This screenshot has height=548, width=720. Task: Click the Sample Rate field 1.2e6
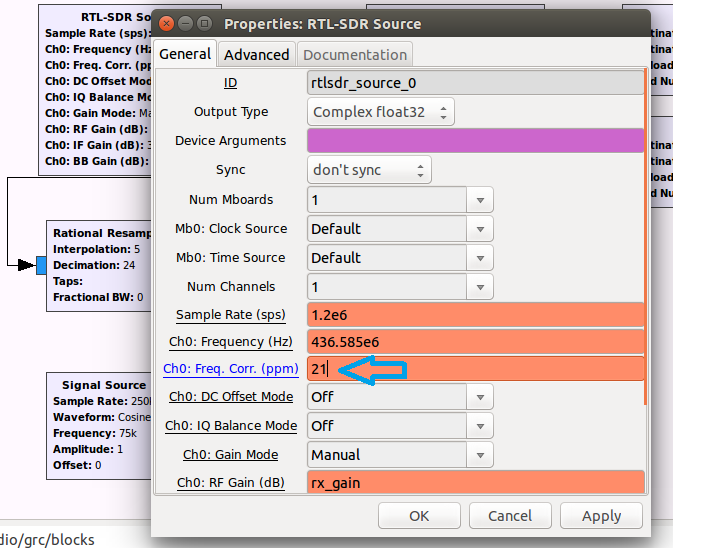tap(475, 315)
